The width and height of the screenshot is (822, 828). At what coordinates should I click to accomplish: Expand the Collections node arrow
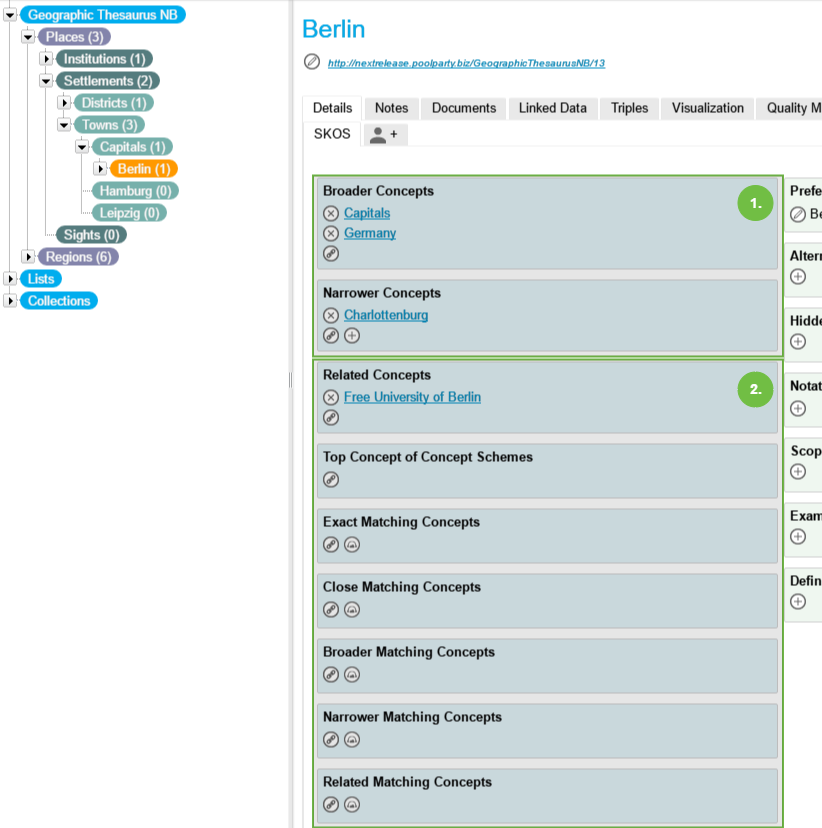coord(10,301)
